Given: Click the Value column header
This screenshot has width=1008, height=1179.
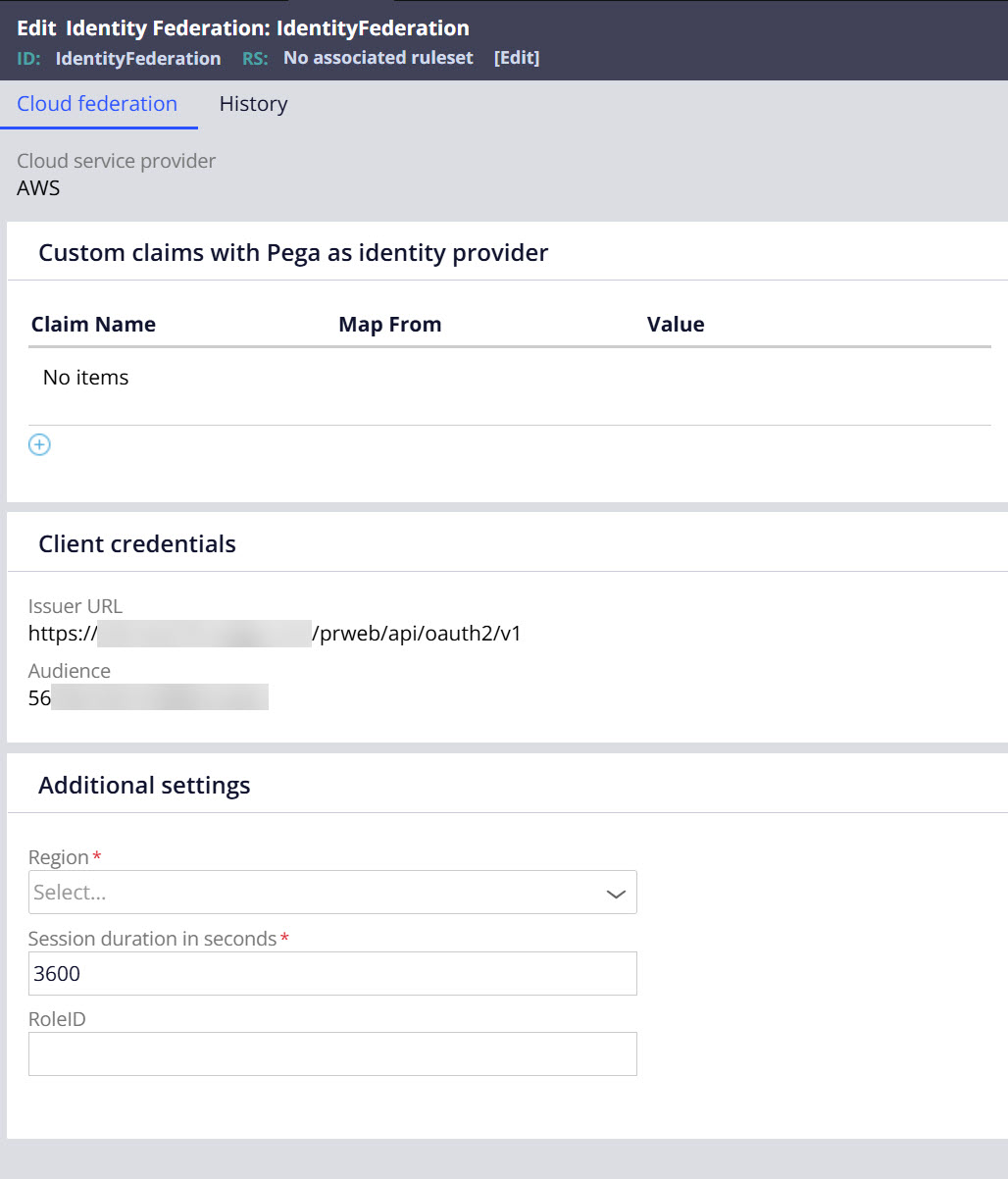Looking at the screenshot, I should 676,325.
